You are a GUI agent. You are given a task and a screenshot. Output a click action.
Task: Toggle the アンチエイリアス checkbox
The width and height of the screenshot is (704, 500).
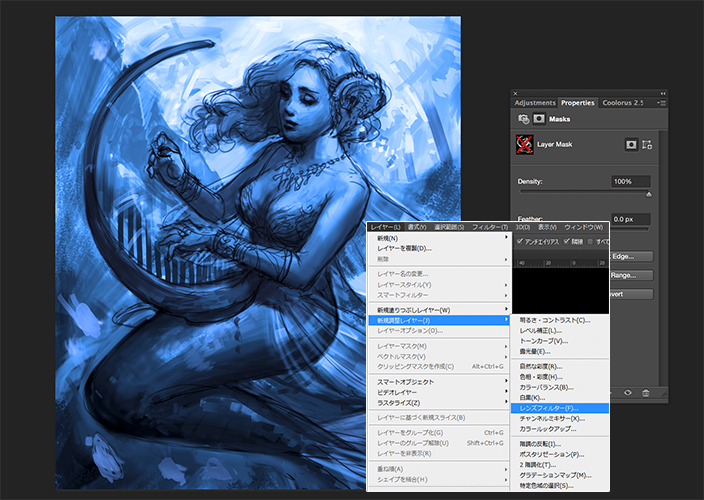pos(520,241)
